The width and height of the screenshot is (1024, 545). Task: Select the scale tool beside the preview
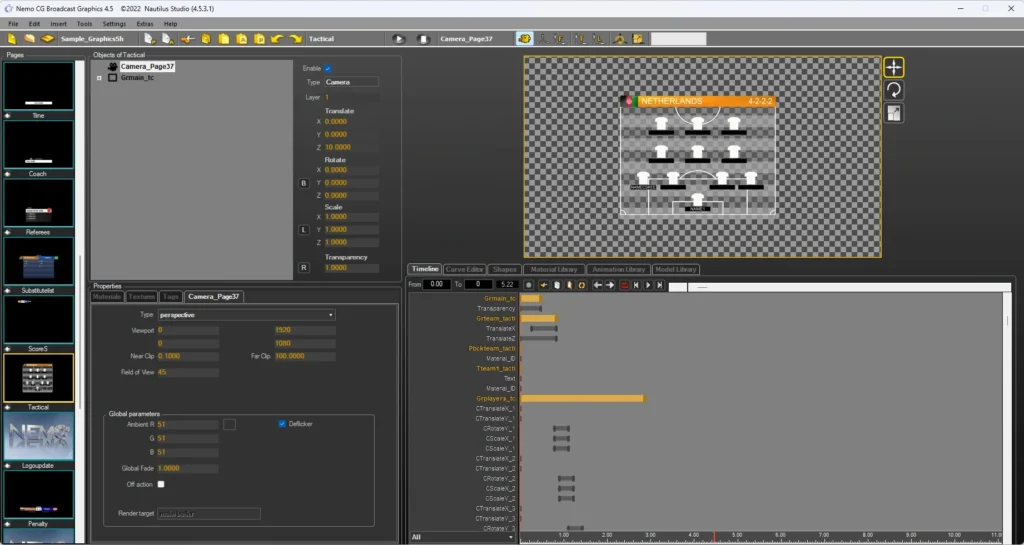point(893,113)
